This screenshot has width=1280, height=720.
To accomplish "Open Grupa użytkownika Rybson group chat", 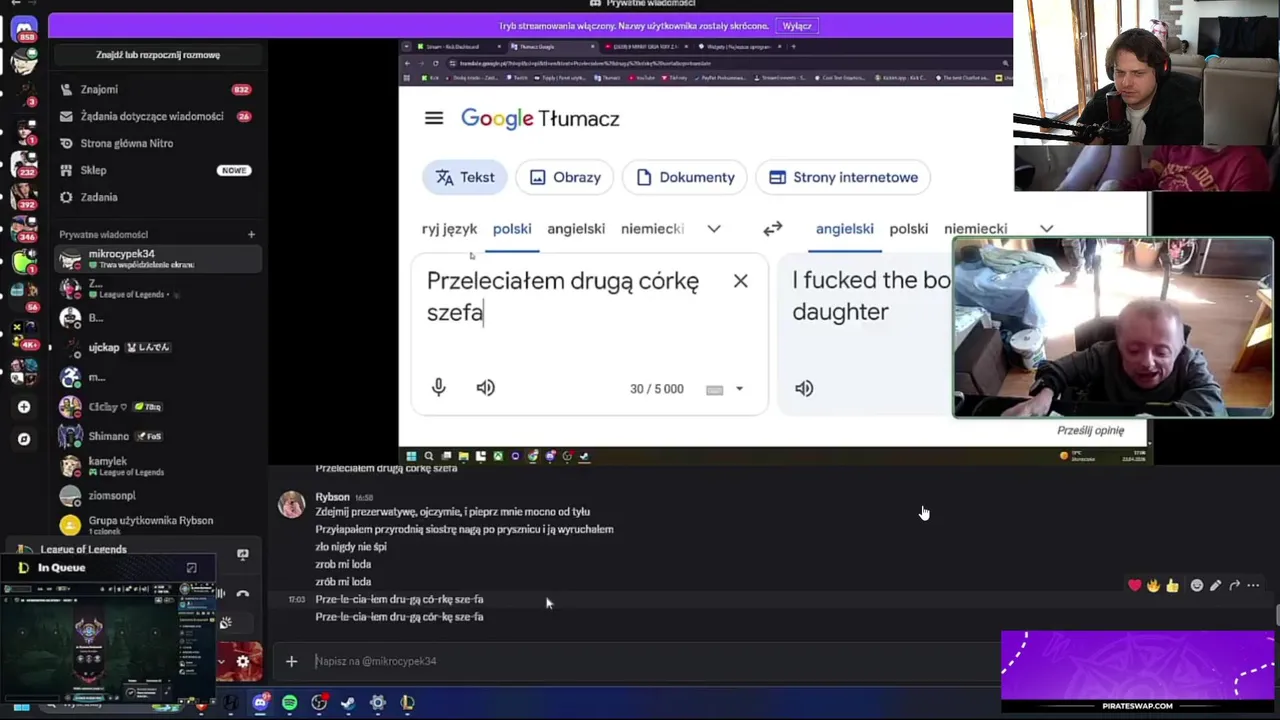I will tap(157, 524).
